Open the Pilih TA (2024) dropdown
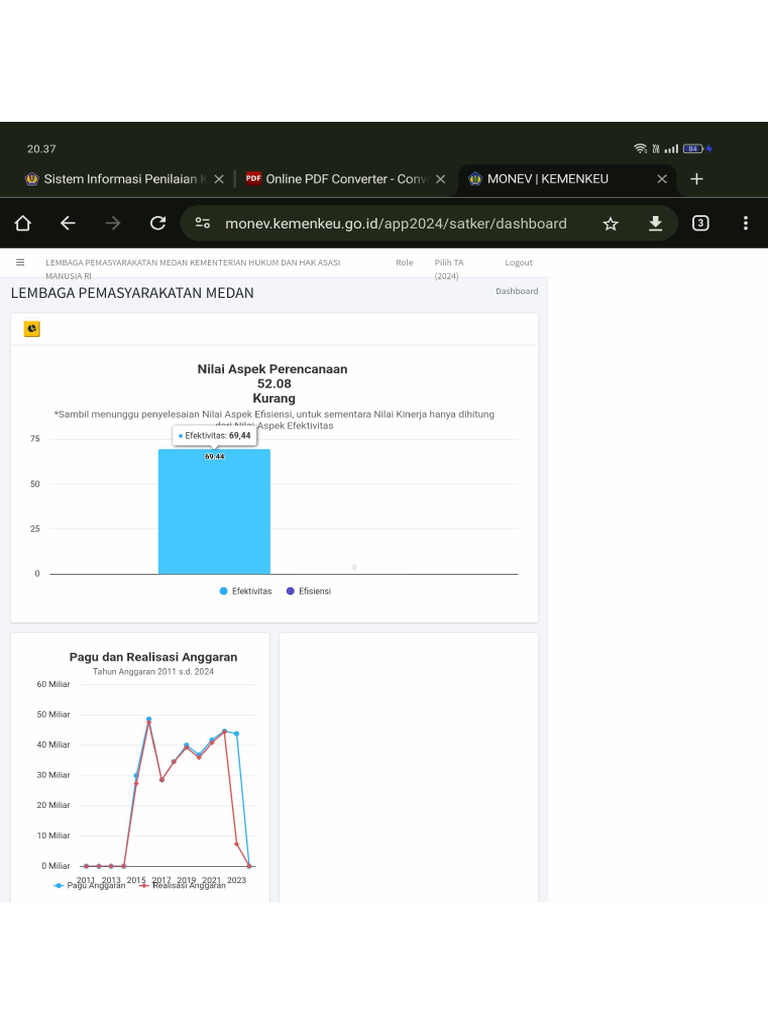The image size is (768, 1024). point(448,268)
